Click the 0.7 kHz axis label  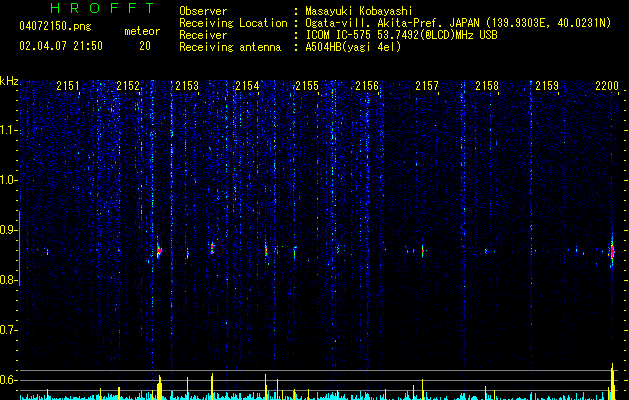click(8, 330)
